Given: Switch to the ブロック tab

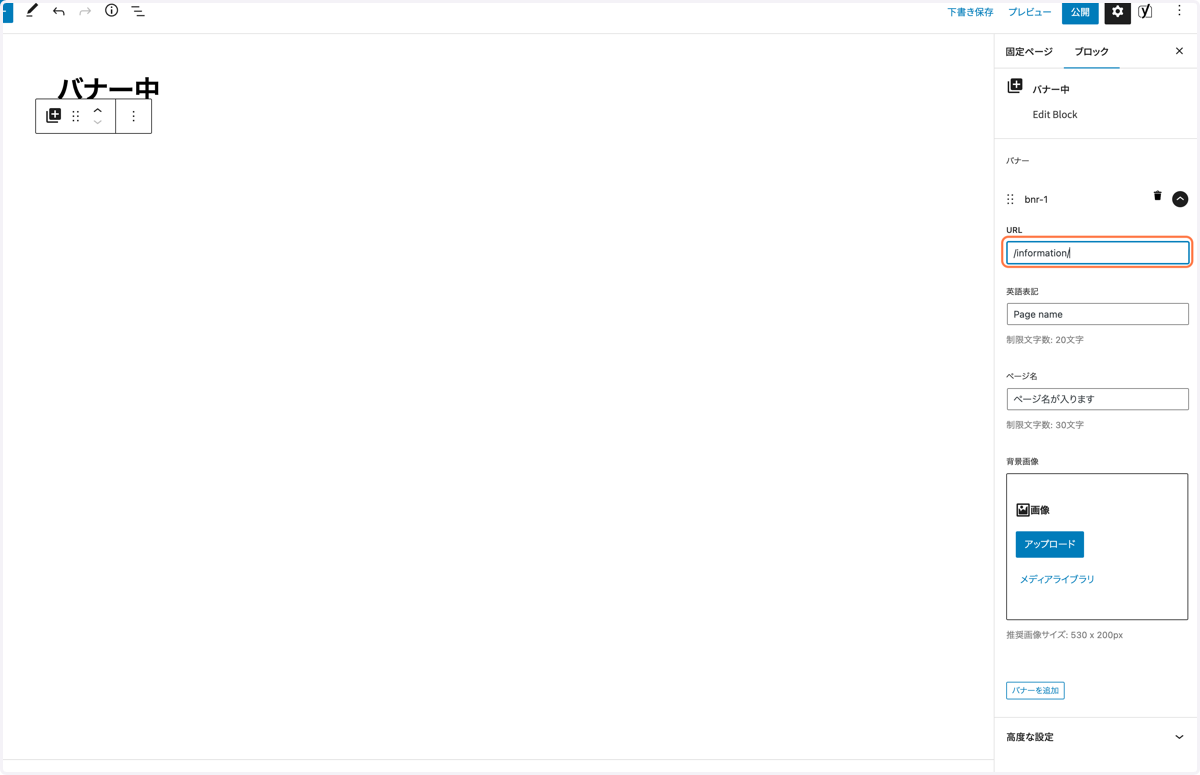Looking at the screenshot, I should pos(1092,51).
